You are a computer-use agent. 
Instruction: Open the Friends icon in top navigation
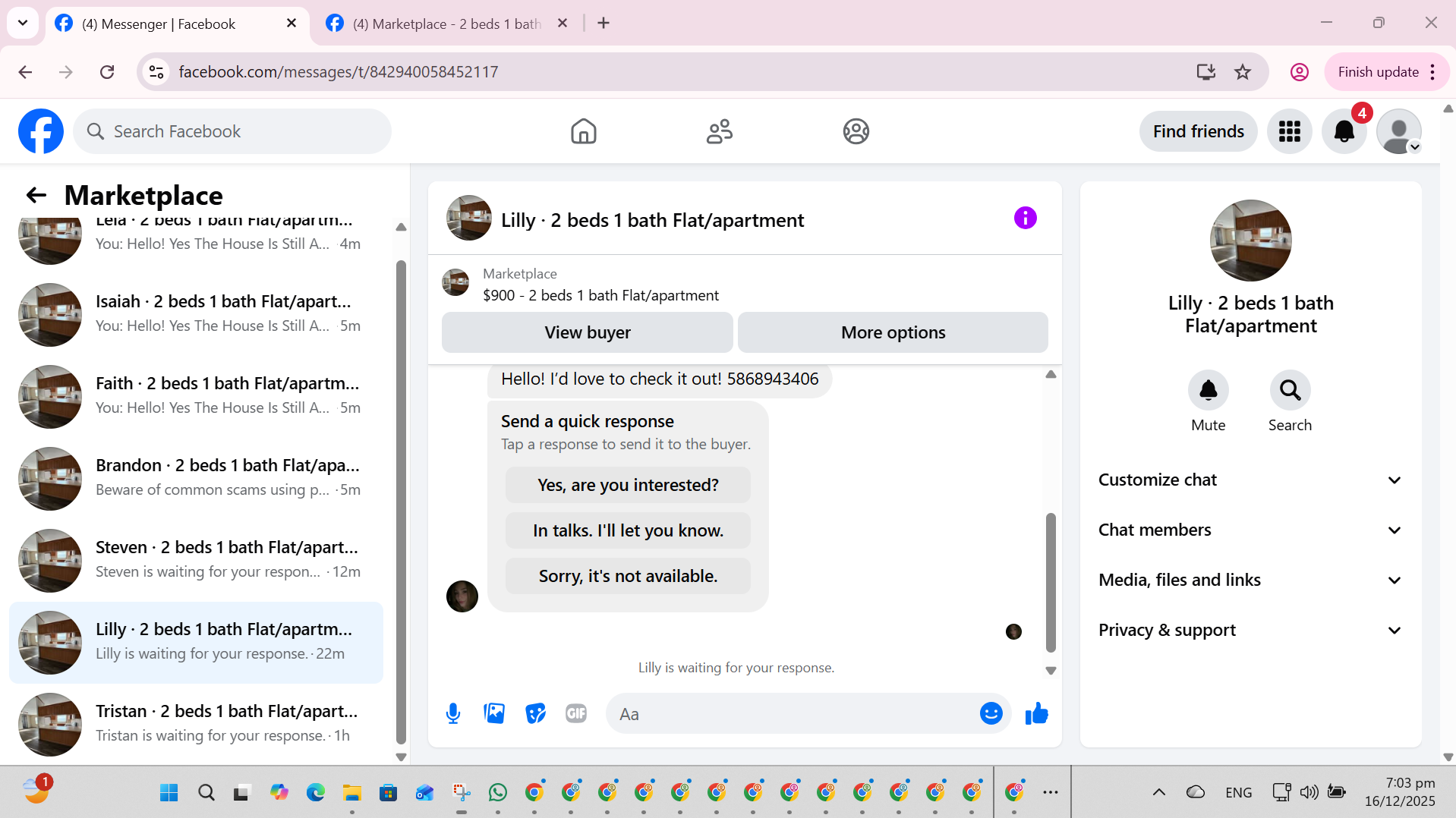click(720, 131)
